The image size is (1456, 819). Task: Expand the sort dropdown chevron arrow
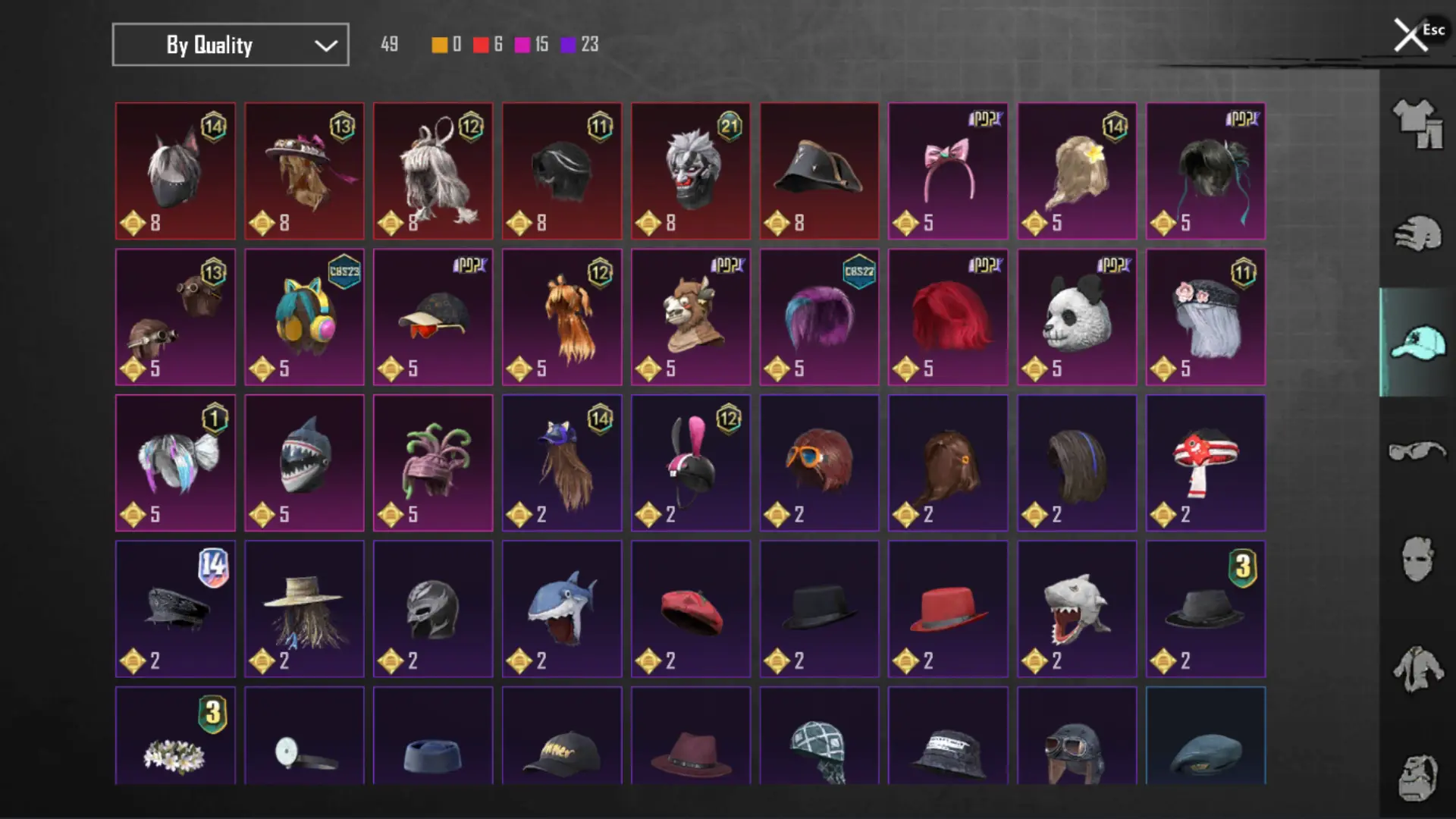(326, 45)
